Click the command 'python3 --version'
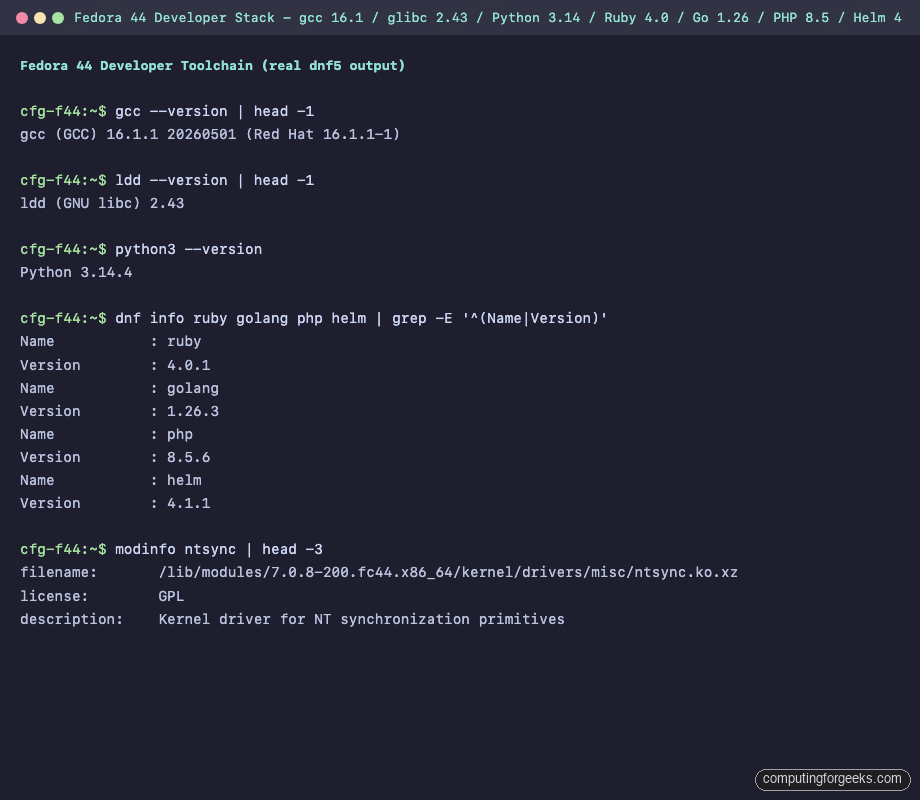Screen dimensions: 920x800 click(x=188, y=249)
